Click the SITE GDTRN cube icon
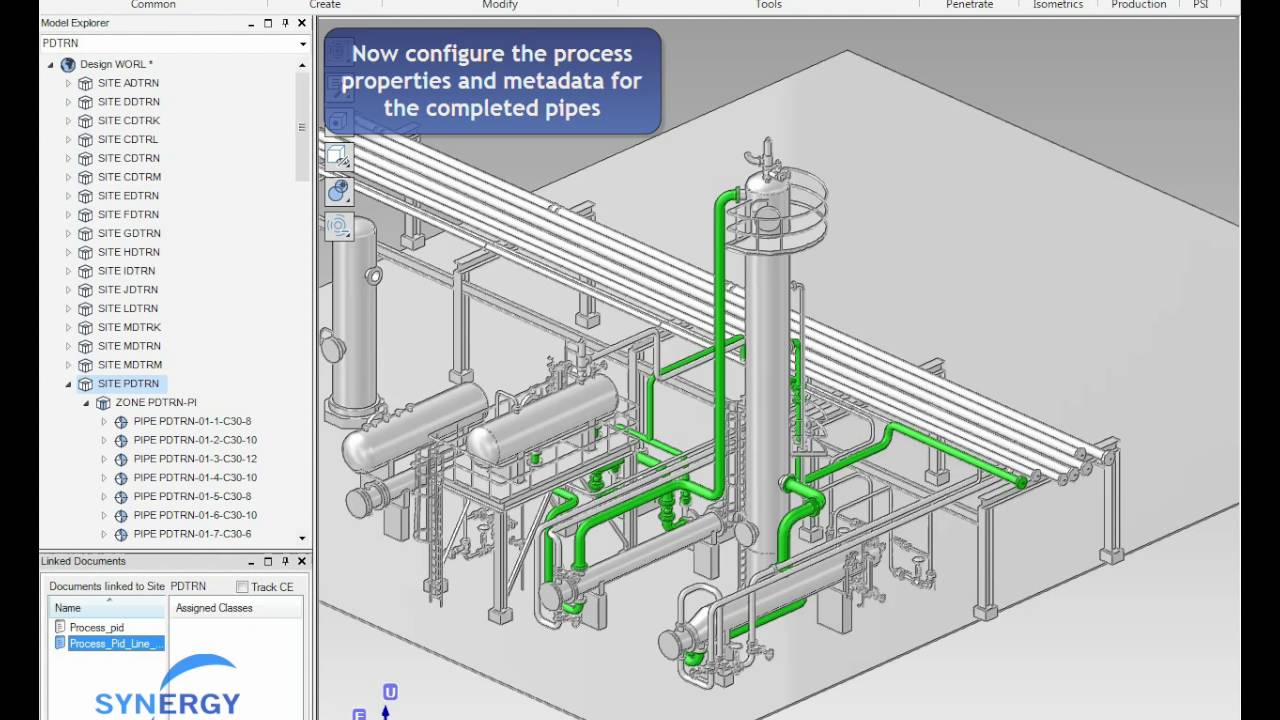 click(x=86, y=233)
